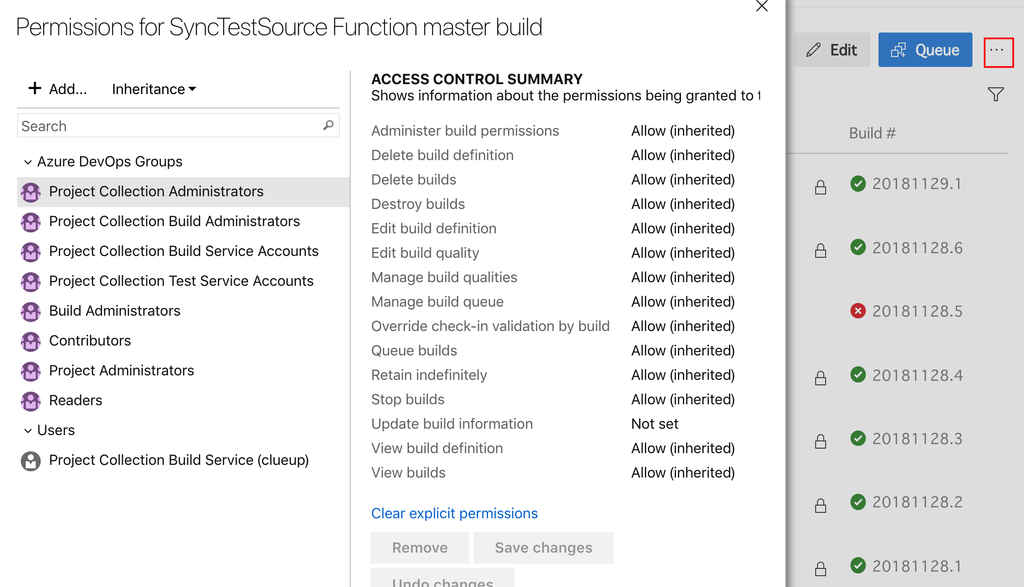Click group icon beside Build Administrators
This screenshot has width=1024, height=587.
point(31,311)
